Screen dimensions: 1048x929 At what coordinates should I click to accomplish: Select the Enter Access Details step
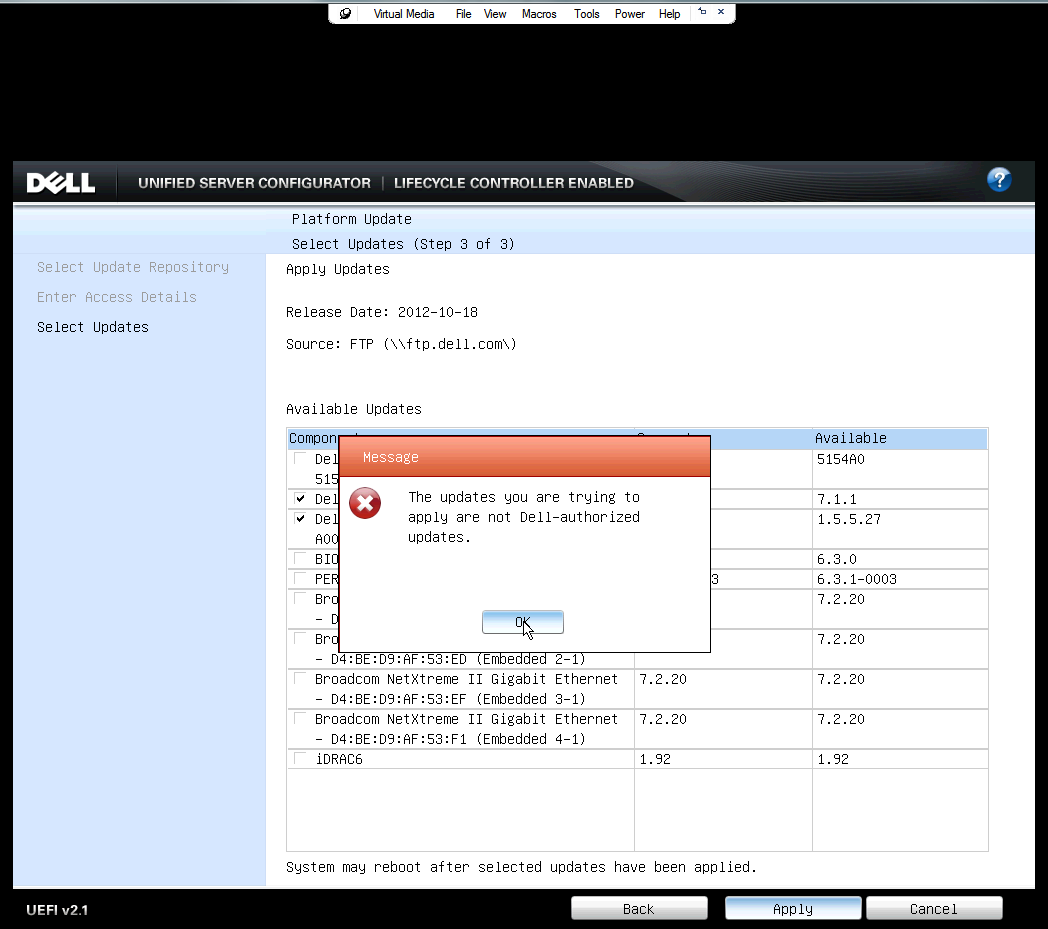click(x=117, y=297)
